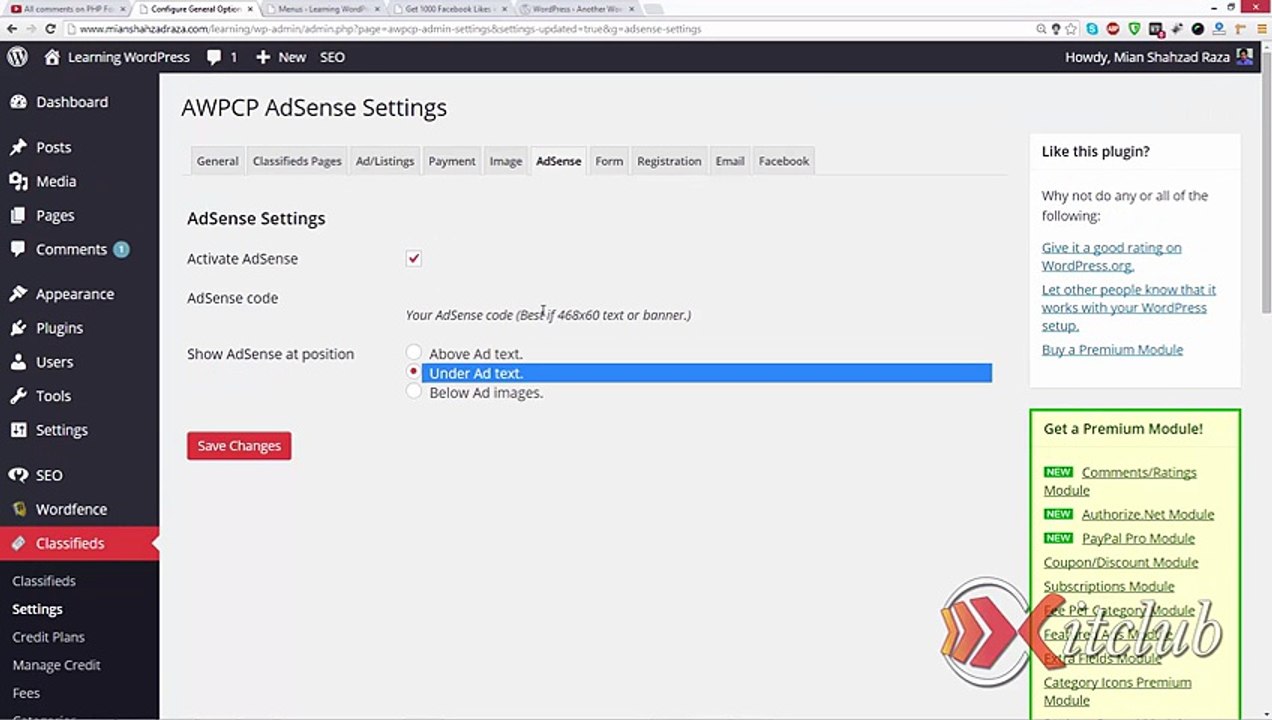Click the lightbulb extension icon in address bar
The image size is (1272, 720).
tap(1056, 29)
